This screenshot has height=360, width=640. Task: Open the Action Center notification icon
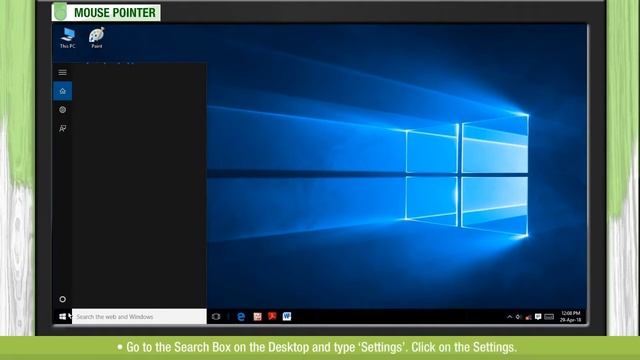point(538,317)
